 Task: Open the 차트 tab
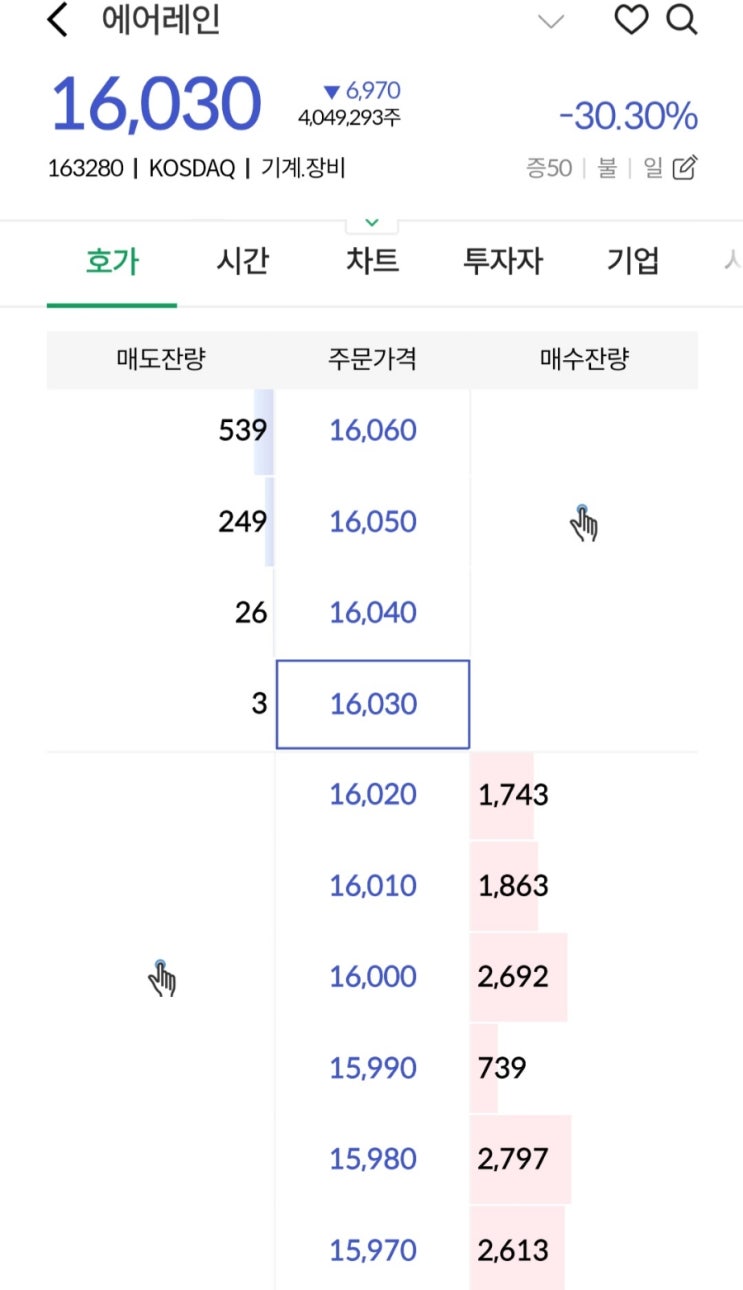372,262
